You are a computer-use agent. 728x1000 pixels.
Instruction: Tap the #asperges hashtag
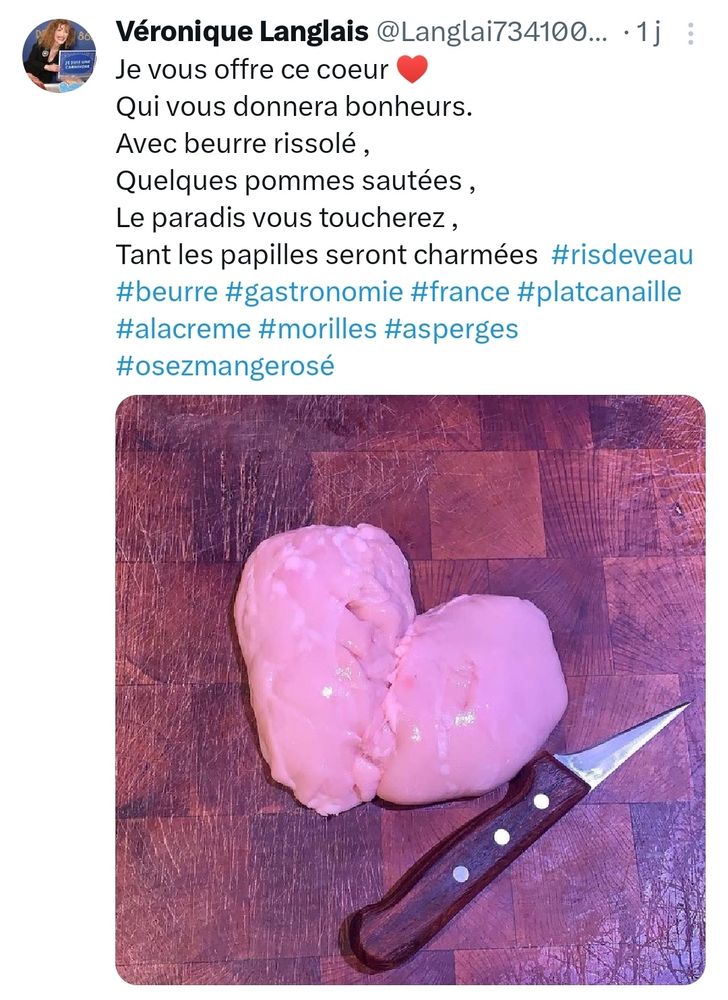(x=451, y=330)
